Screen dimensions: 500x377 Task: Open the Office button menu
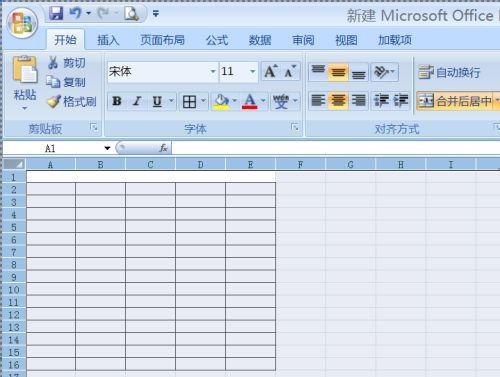click(22, 23)
